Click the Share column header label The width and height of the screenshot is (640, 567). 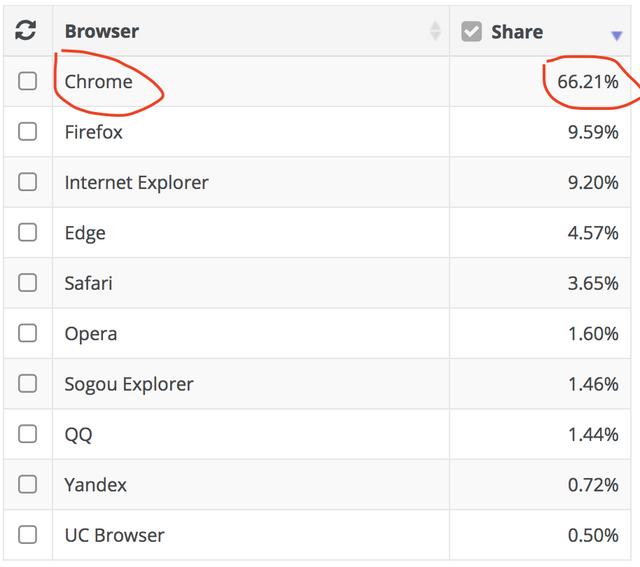click(517, 32)
